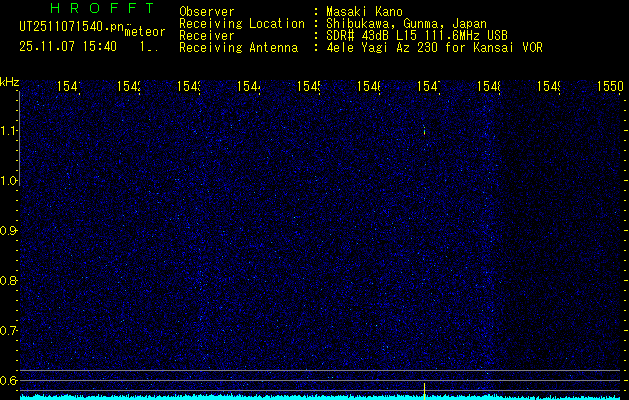Click the Receiving Location label
The image size is (629, 400).
point(242,24)
